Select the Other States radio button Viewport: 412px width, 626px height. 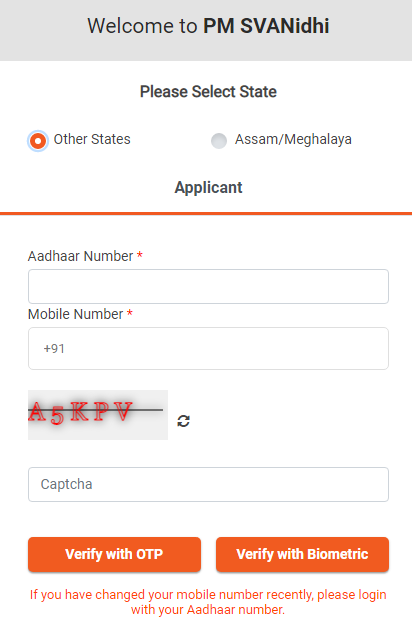point(38,141)
